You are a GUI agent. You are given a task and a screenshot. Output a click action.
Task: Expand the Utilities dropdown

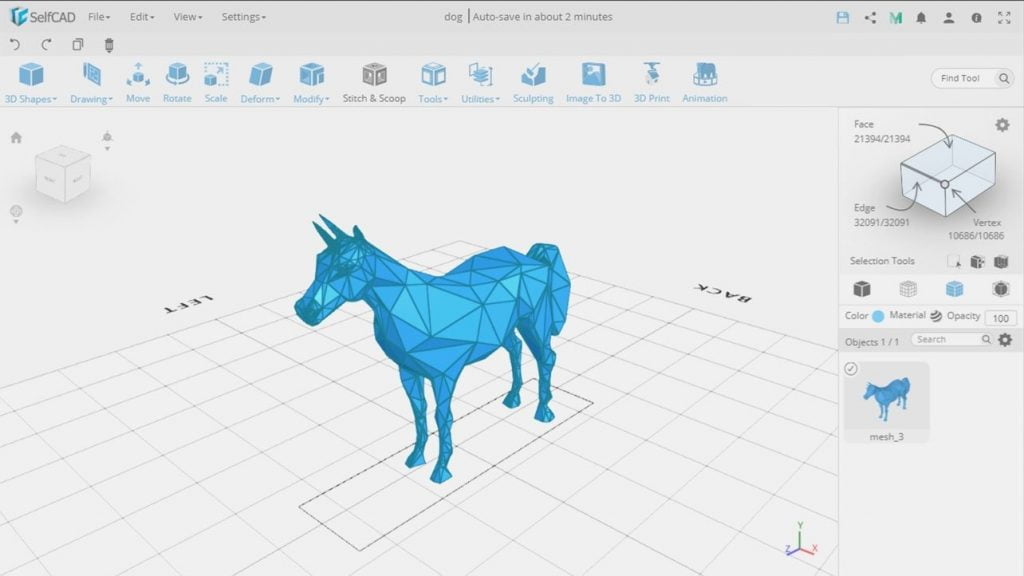[480, 83]
